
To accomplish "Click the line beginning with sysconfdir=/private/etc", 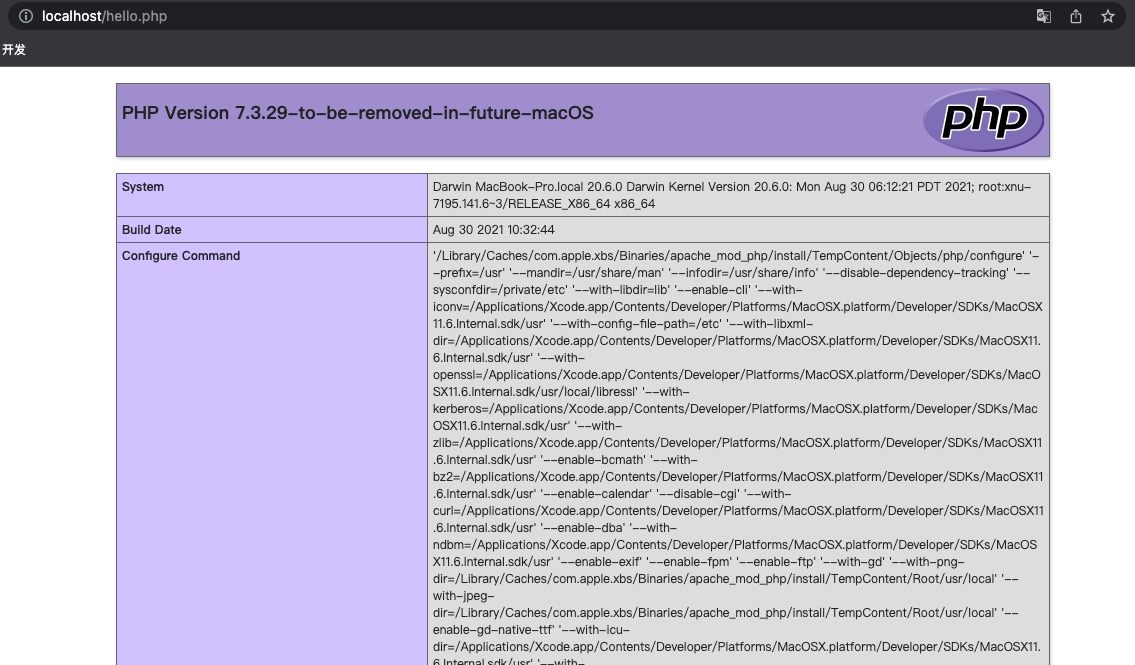I will pyautogui.click(x=617, y=290).
